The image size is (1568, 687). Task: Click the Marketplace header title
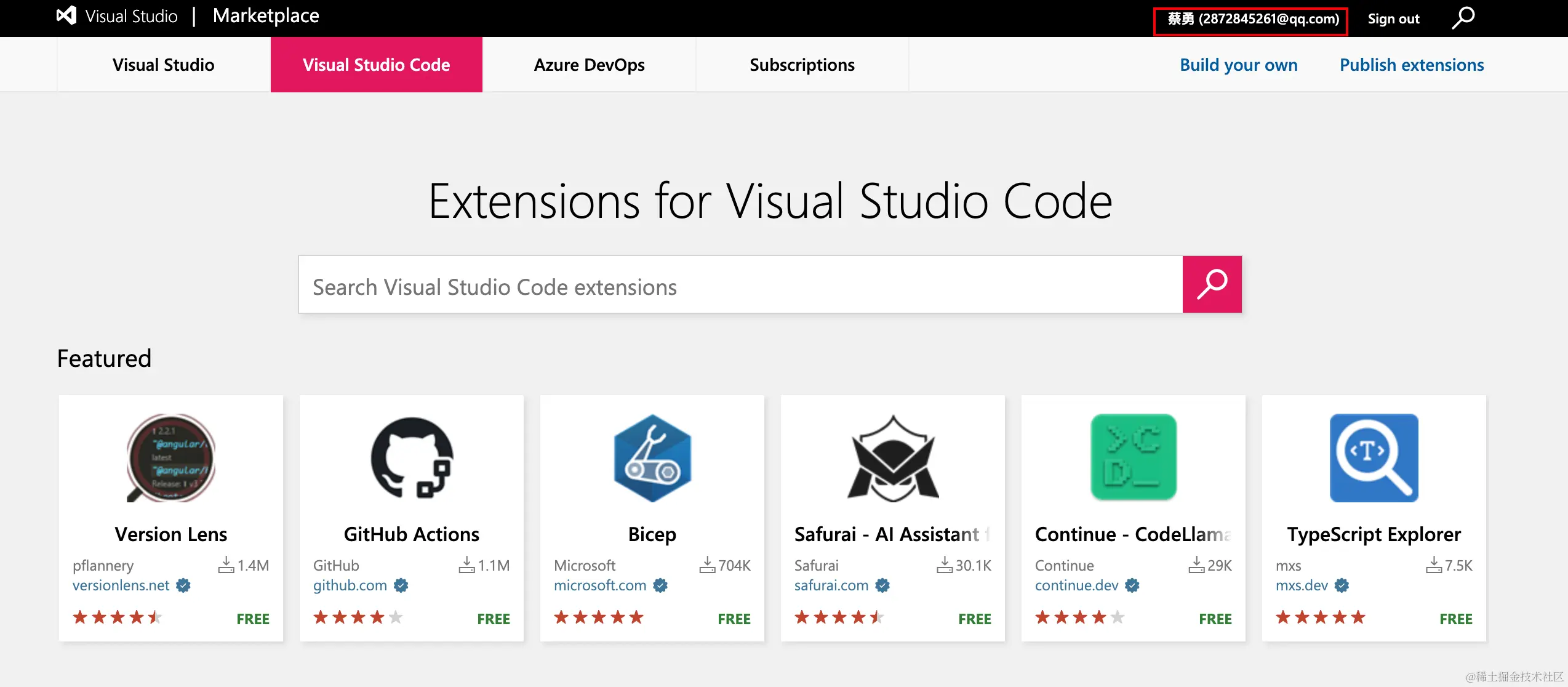pos(266,15)
